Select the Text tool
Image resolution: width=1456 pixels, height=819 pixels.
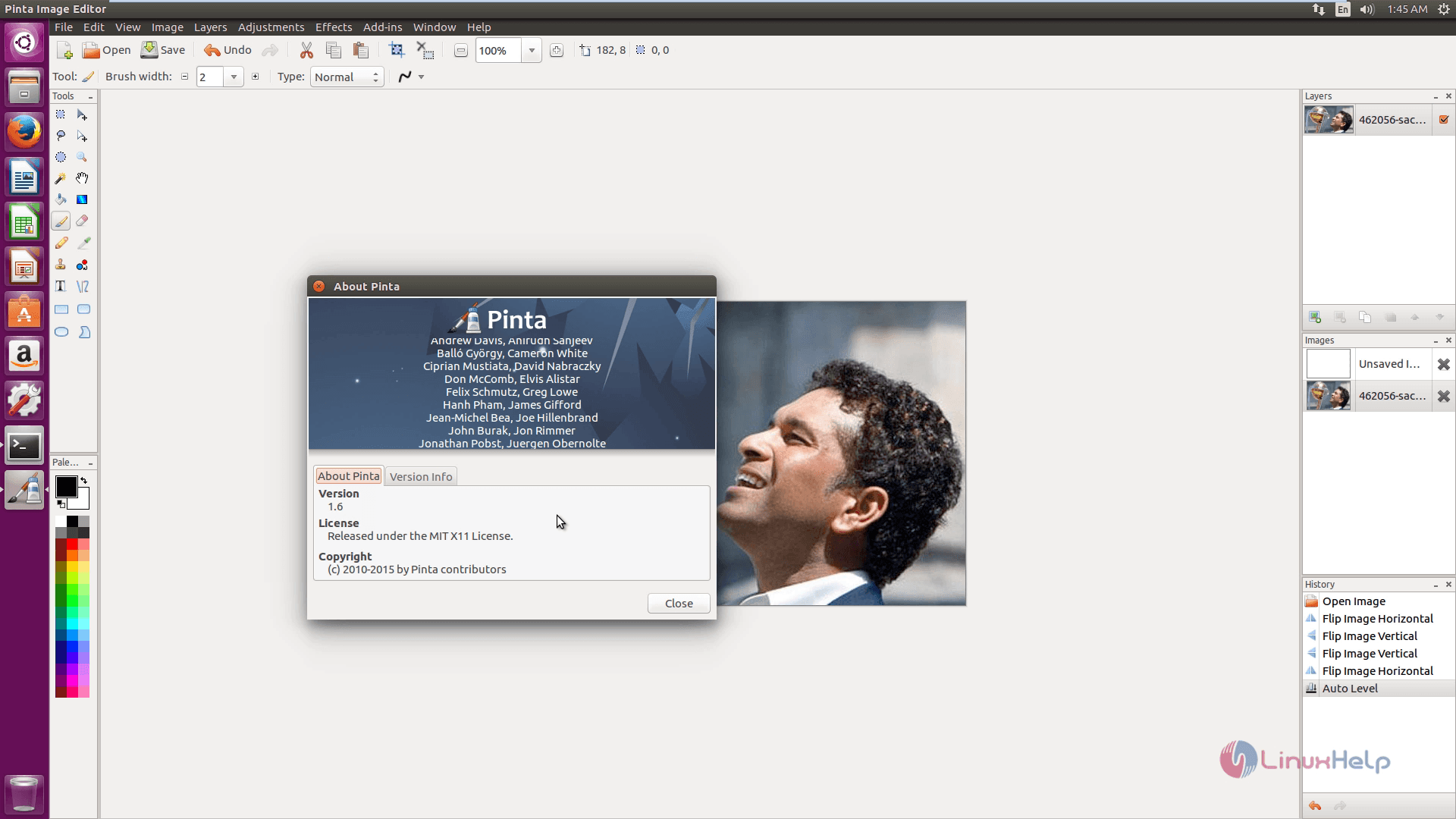[x=61, y=286]
